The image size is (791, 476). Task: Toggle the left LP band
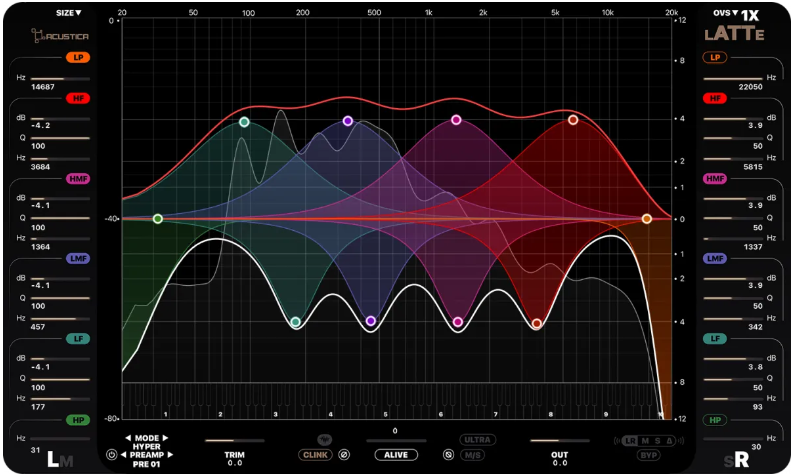tap(78, 57)
